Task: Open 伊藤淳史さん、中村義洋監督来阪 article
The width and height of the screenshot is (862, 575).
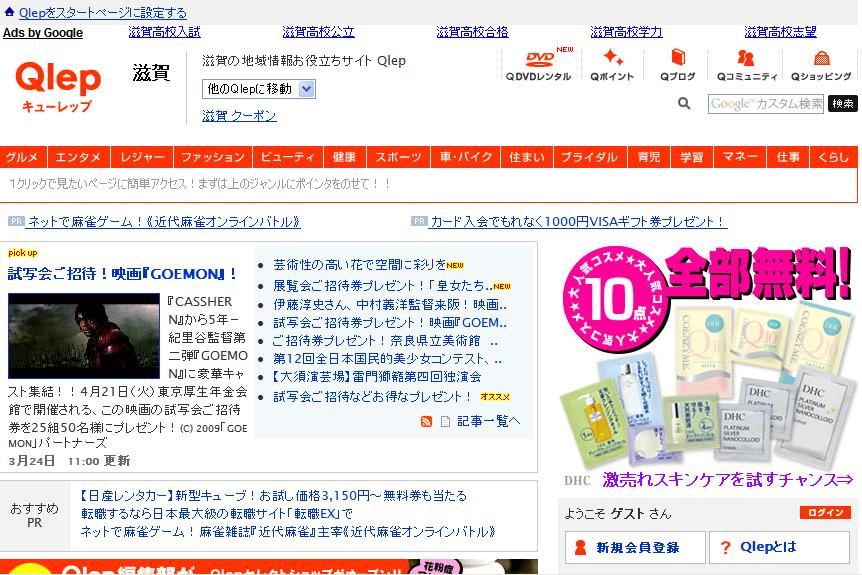Action: tap(390, 305)
